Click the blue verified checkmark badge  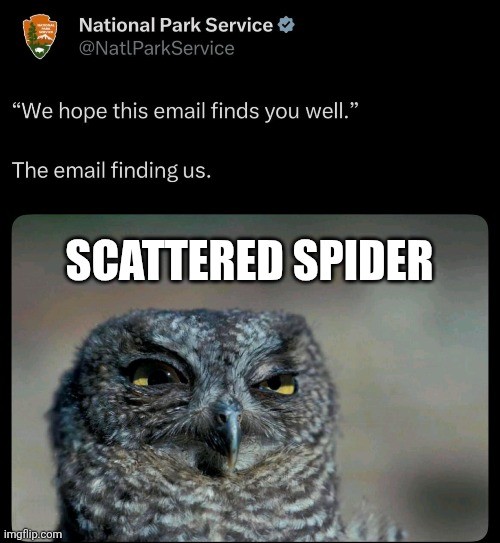287,25
